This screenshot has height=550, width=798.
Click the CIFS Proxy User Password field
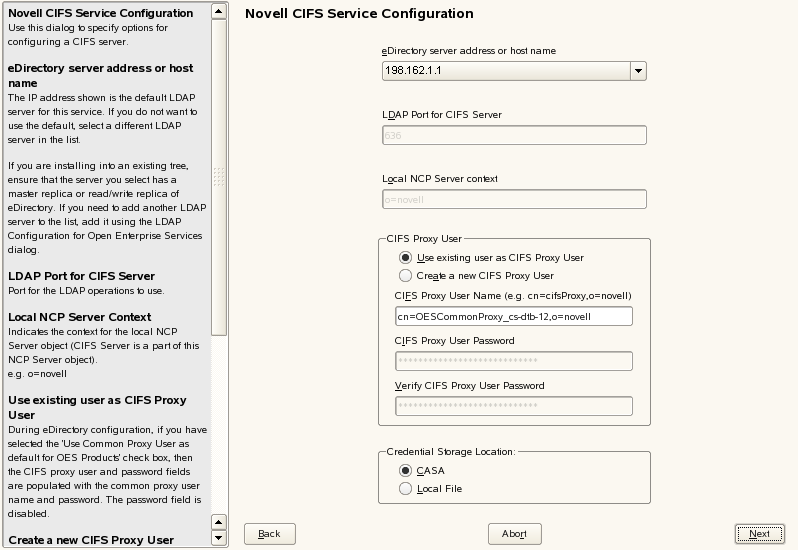coord(514,361)
